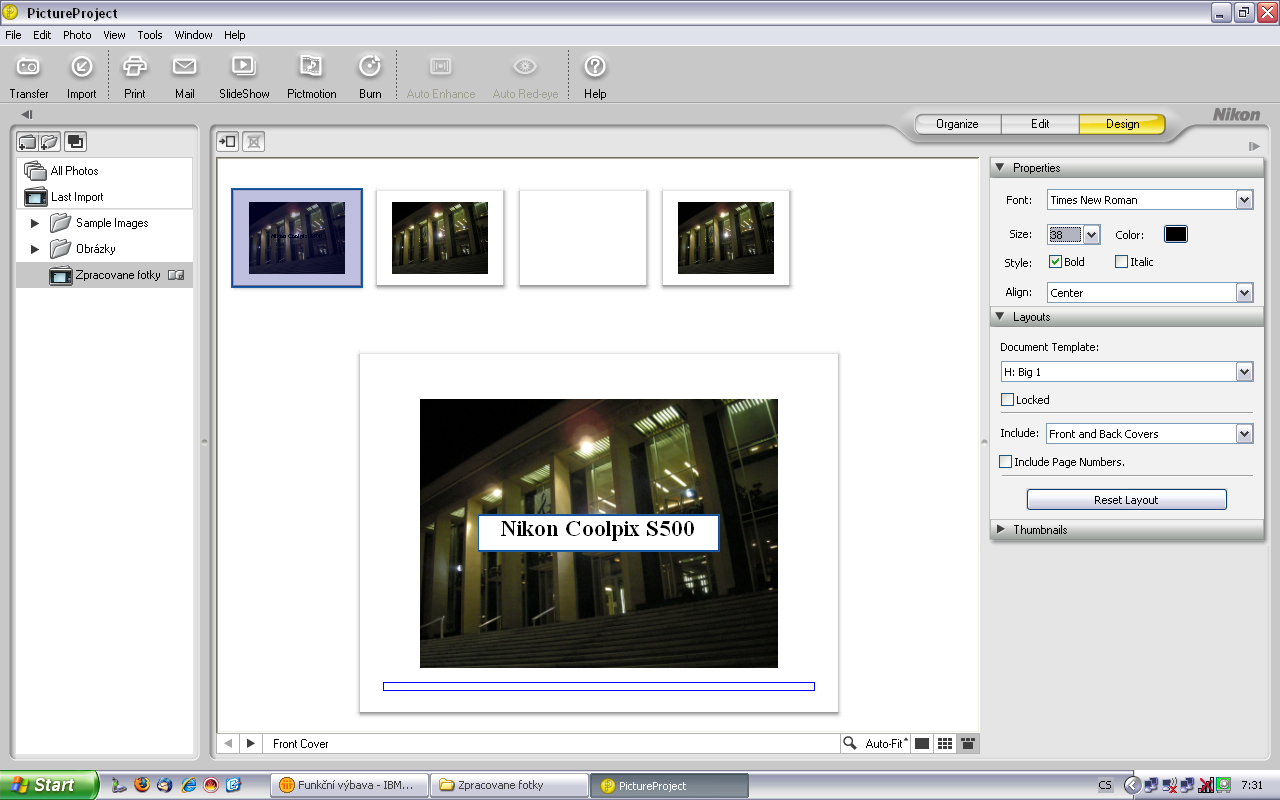Open Firefox from the quick launch bar
Image resolution: width=1280 pixels, height=800 pixels.
pyautogui.click(x=142, y=785)
